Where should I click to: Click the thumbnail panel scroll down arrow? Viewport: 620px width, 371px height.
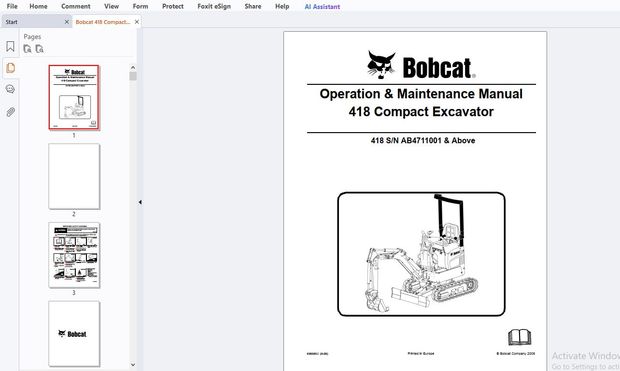(133, 365)
